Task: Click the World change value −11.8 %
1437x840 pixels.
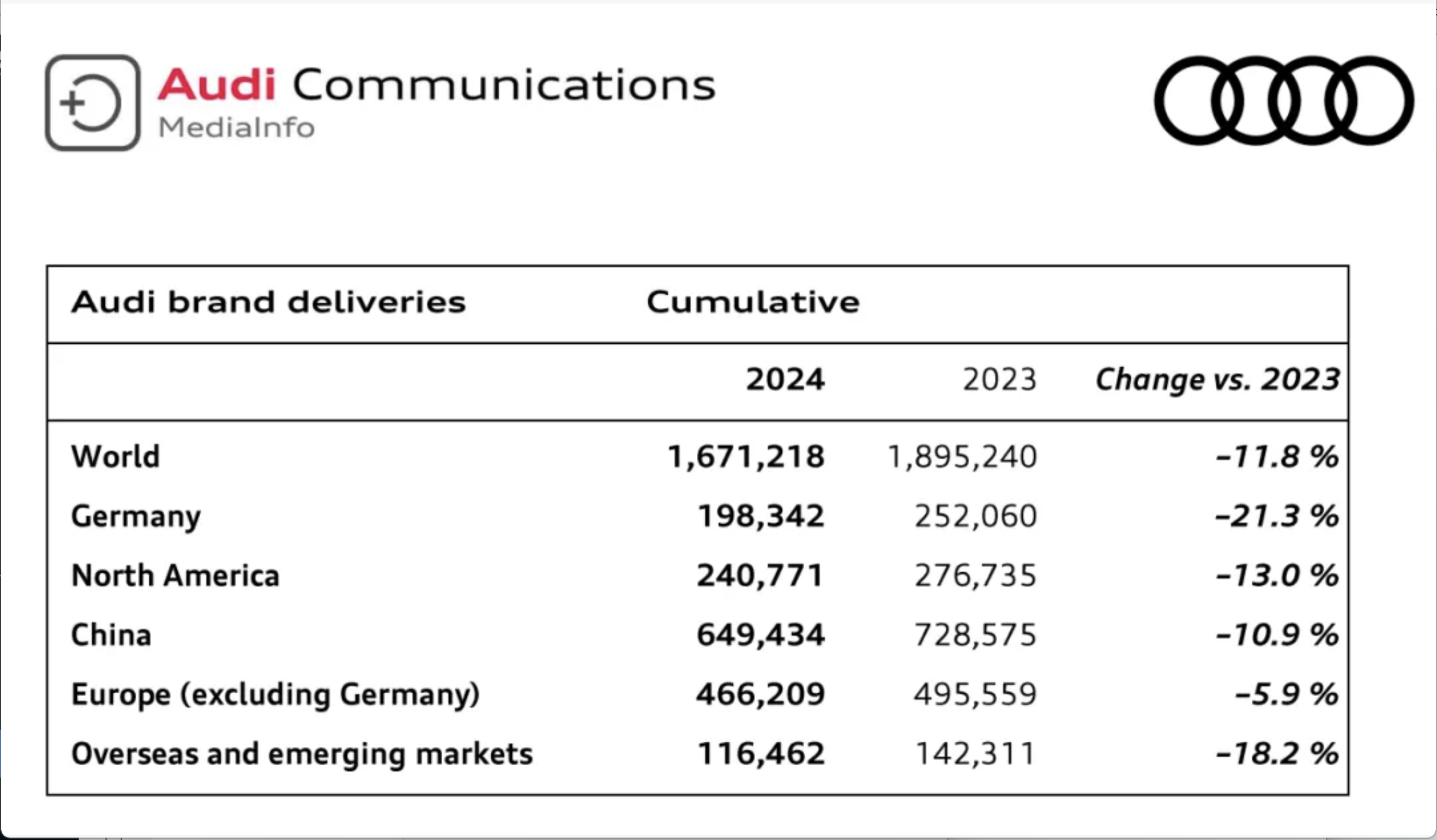Action: 1277,457
